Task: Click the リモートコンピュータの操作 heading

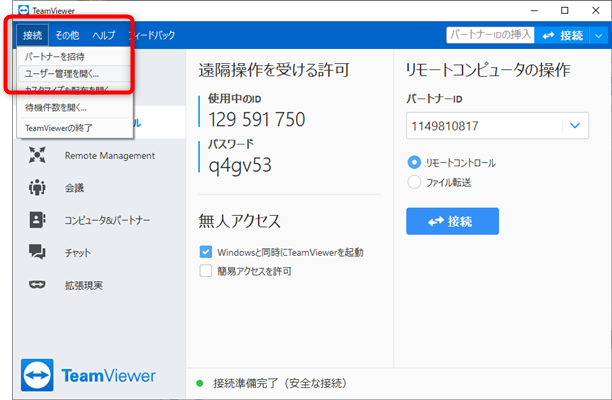Action: [488, 70]
